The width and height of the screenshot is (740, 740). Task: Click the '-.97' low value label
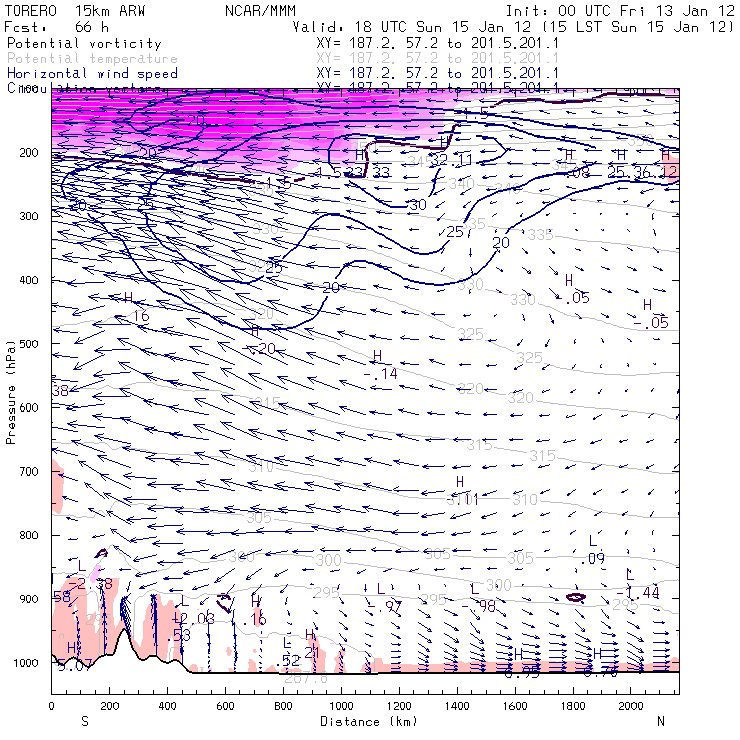[x=385, y=606]
